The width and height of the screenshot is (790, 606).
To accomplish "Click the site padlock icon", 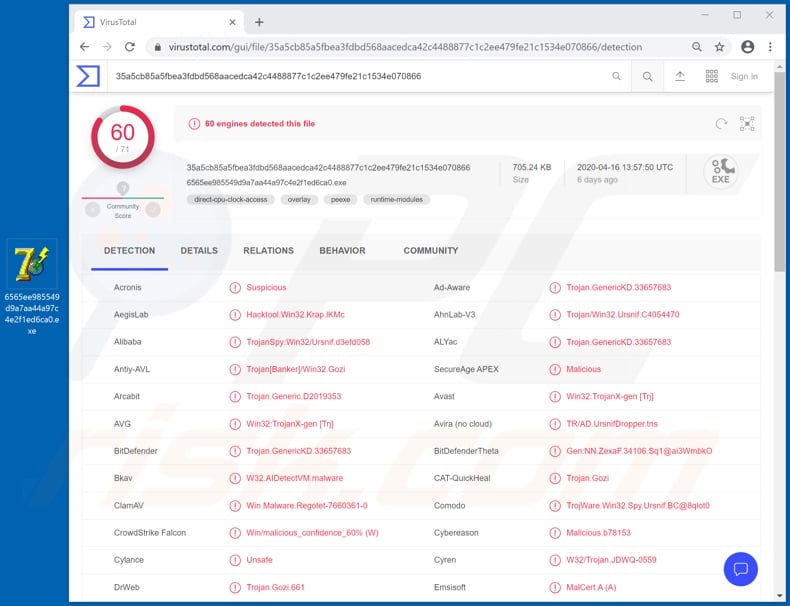I will 158,47.
